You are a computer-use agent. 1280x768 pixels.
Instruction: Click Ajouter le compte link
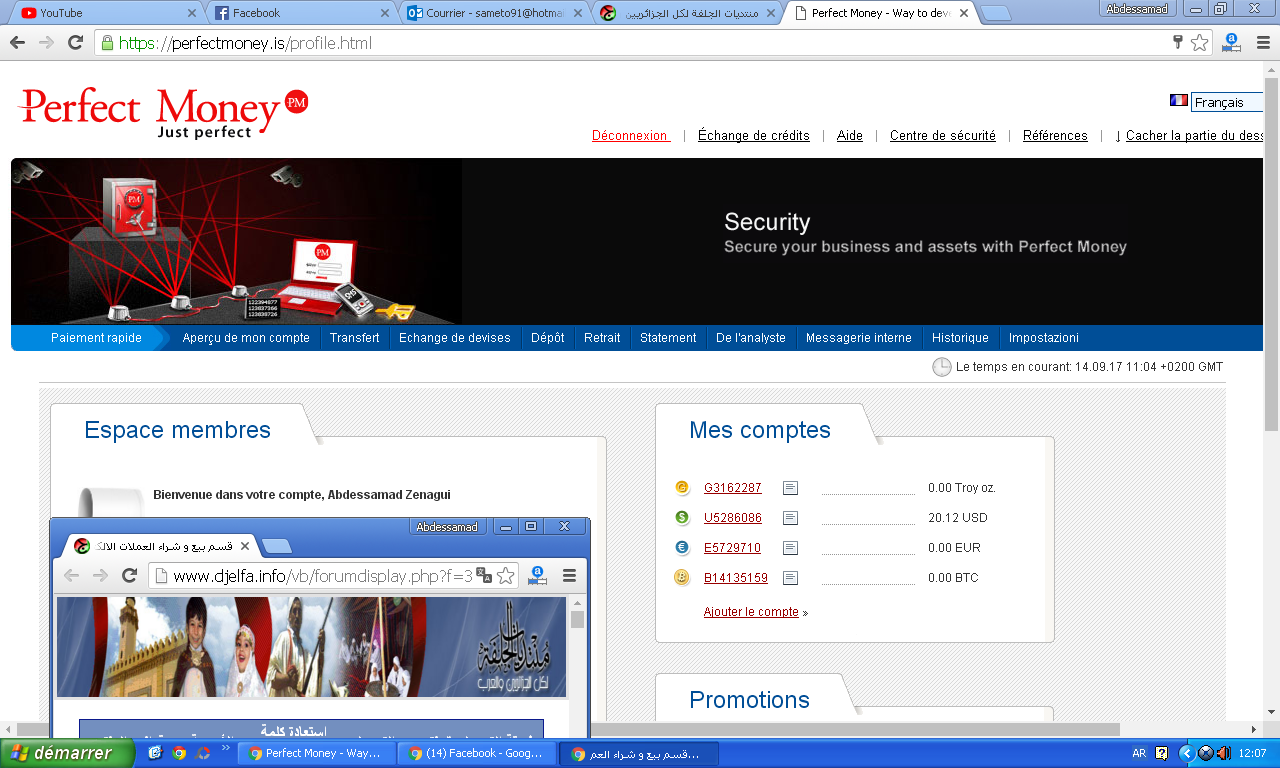click(x=751, y=612)
